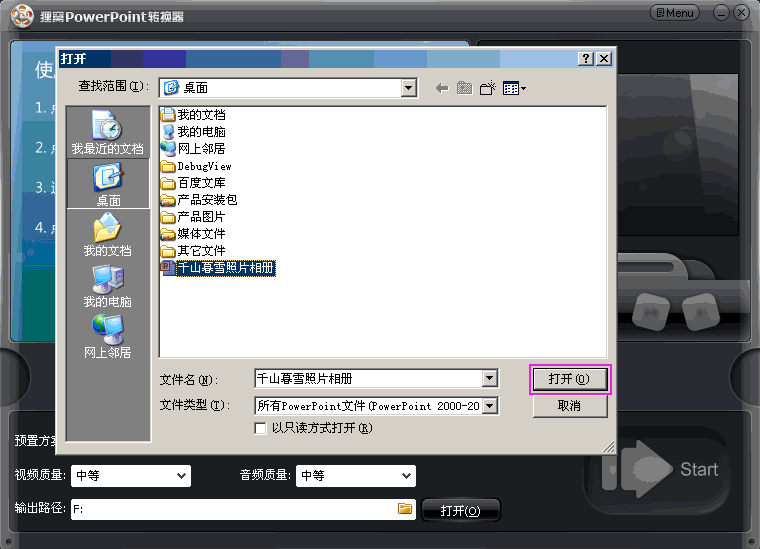Select 我的电脑 shortcut in places bar
The height and width of the screenshot is (549, 760).
coord(107,286)
